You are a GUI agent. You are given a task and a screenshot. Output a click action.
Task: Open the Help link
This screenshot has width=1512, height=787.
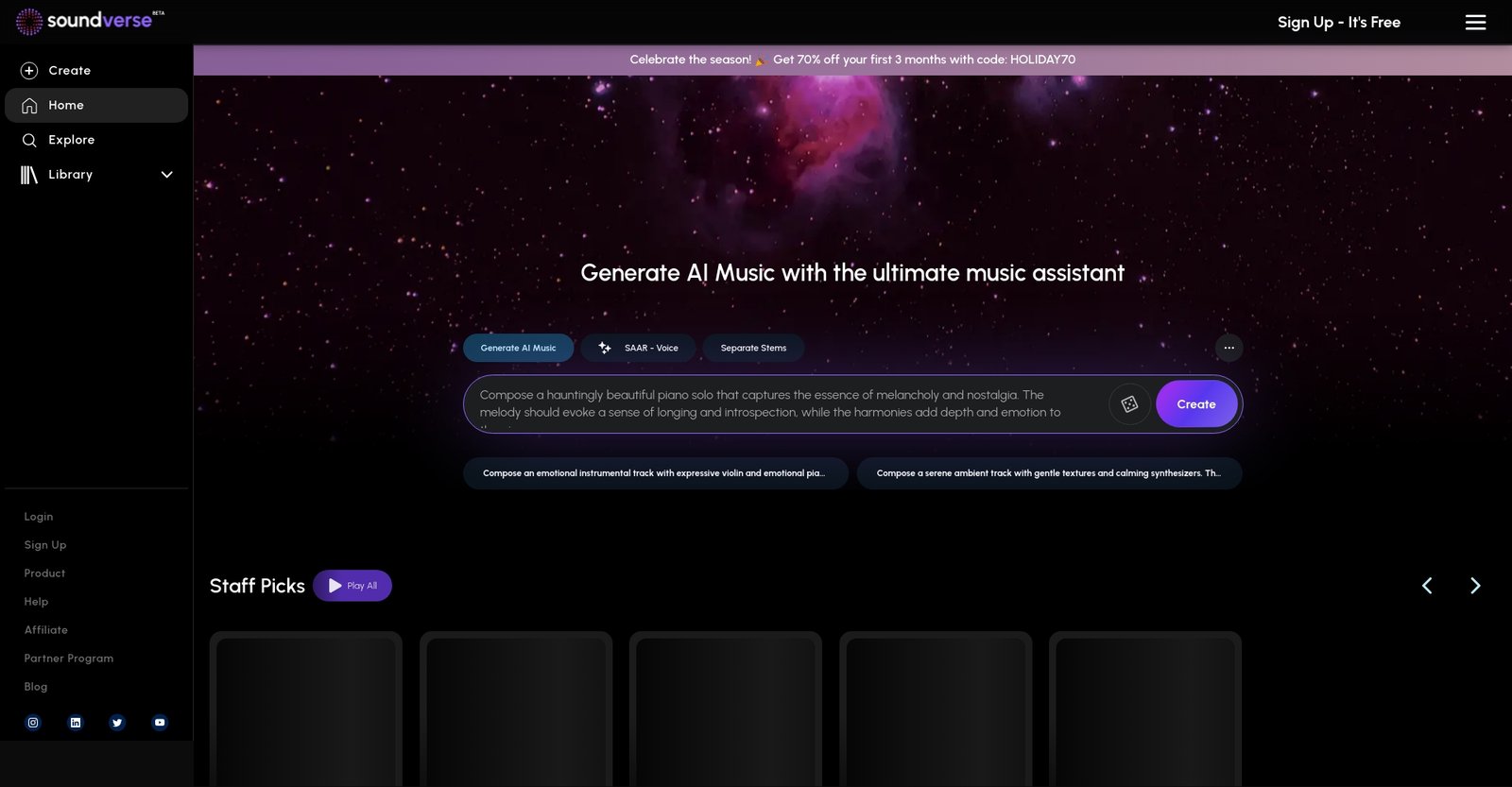[36, 602]
